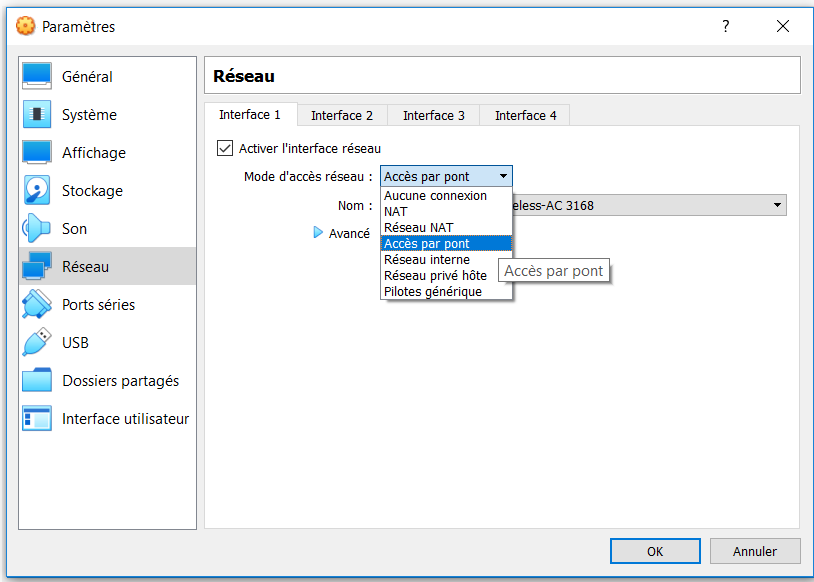Select the Interface utilisateur icon
The height and width of the screenshot is (582, 814).
tap(37, 419)
